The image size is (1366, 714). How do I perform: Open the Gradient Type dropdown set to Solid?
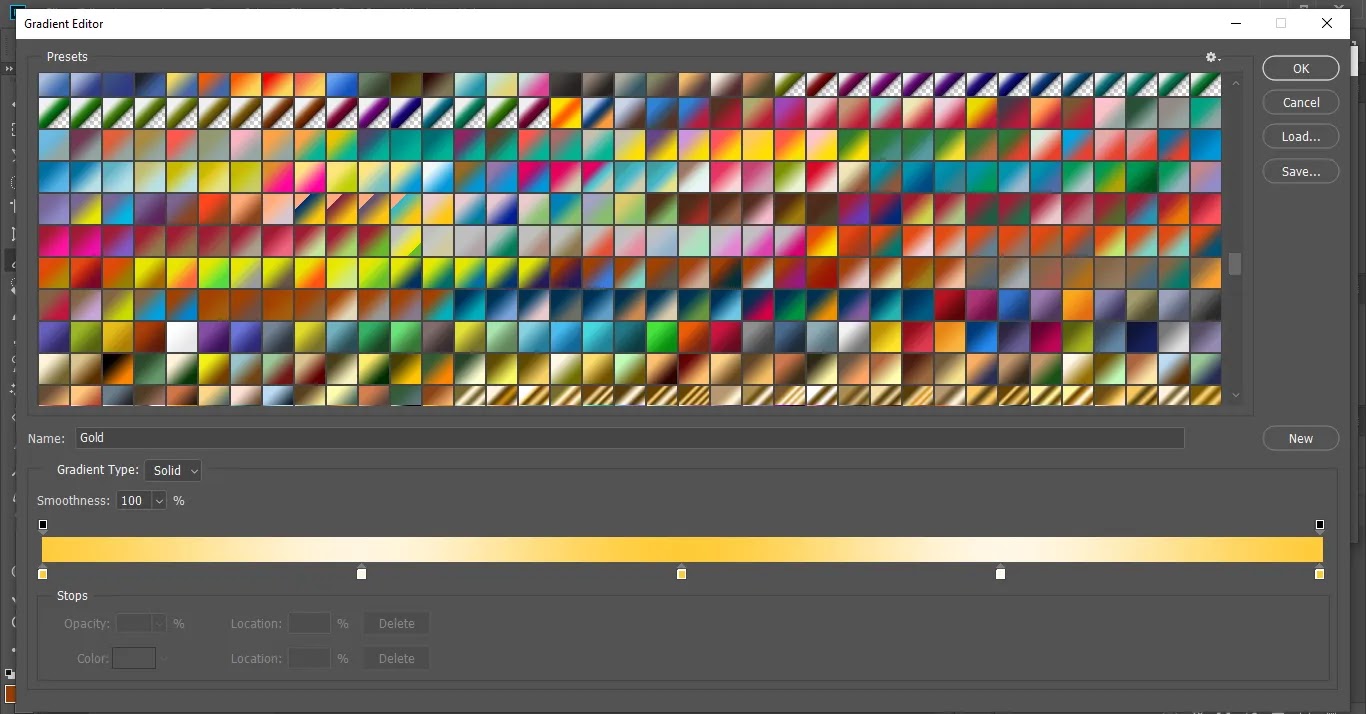173,470
